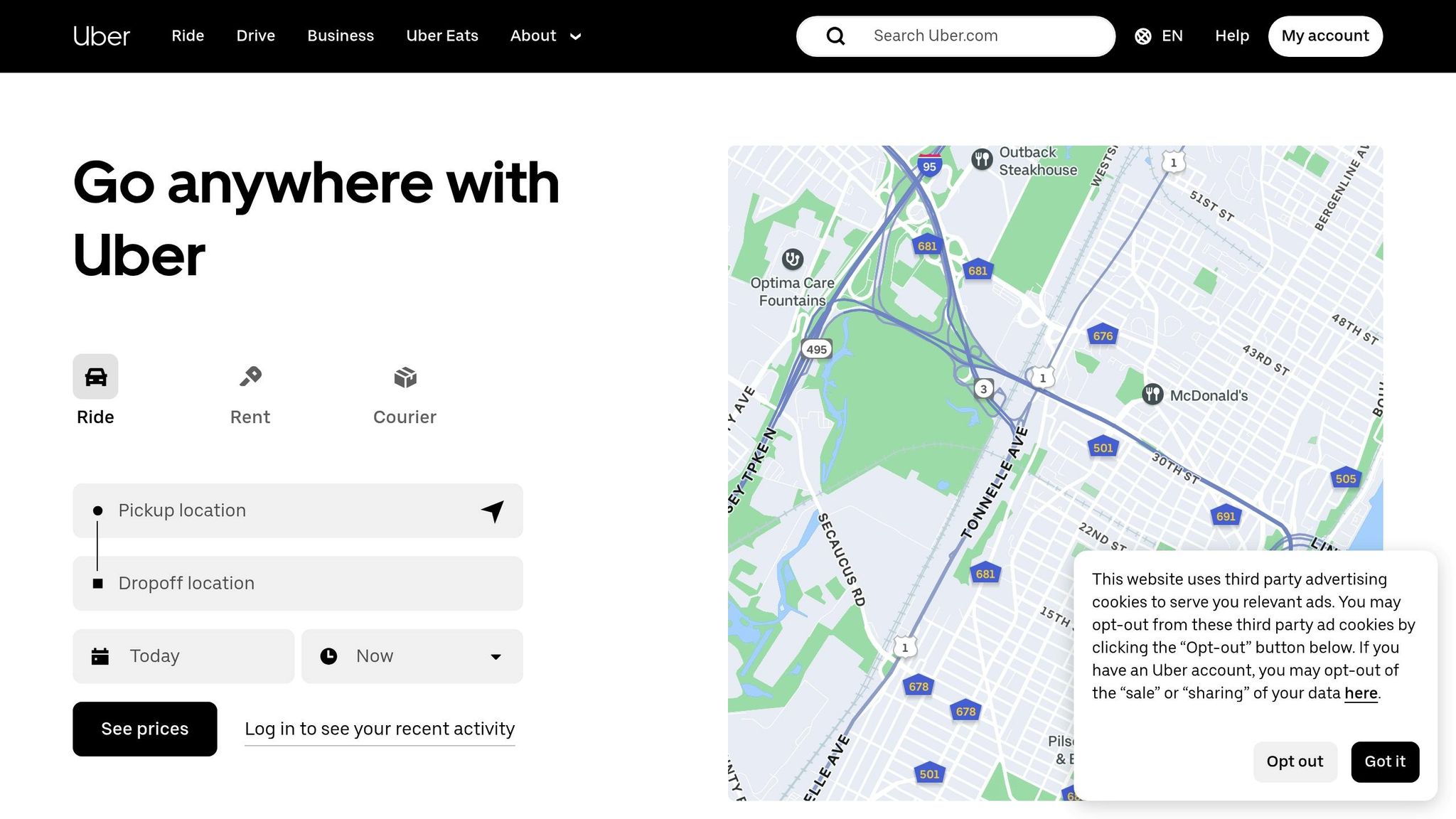Click the route 3 marker on map
1456x819 pixels.
984,389
